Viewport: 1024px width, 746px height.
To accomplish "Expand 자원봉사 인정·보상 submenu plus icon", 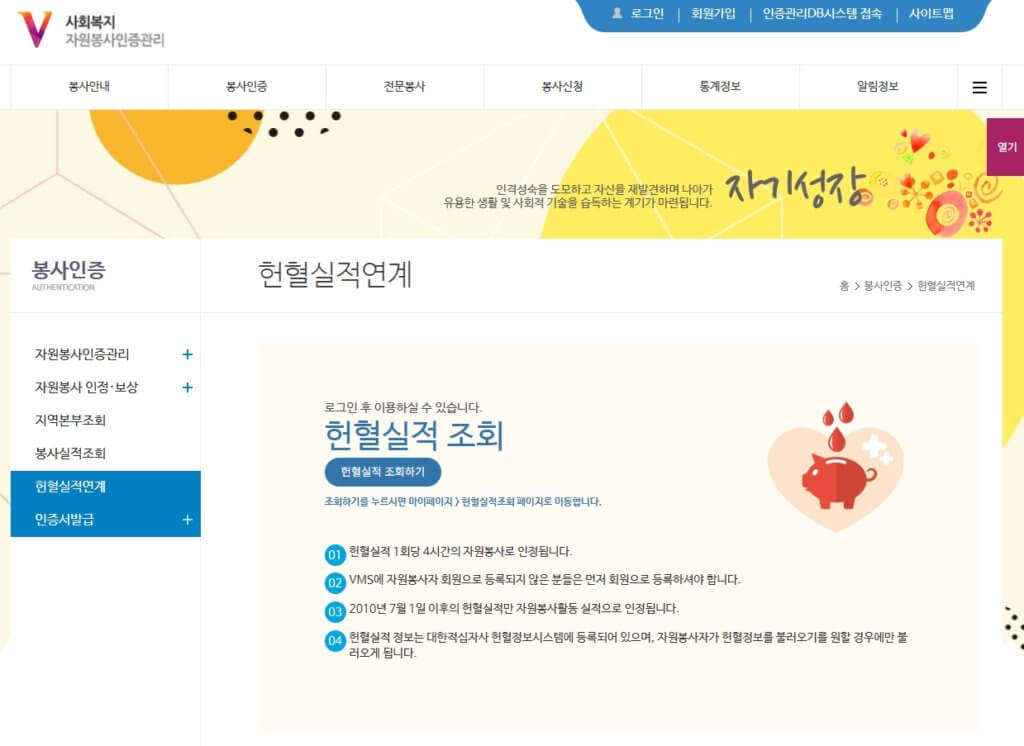I will pyautogui.click(x=187, y=387).
